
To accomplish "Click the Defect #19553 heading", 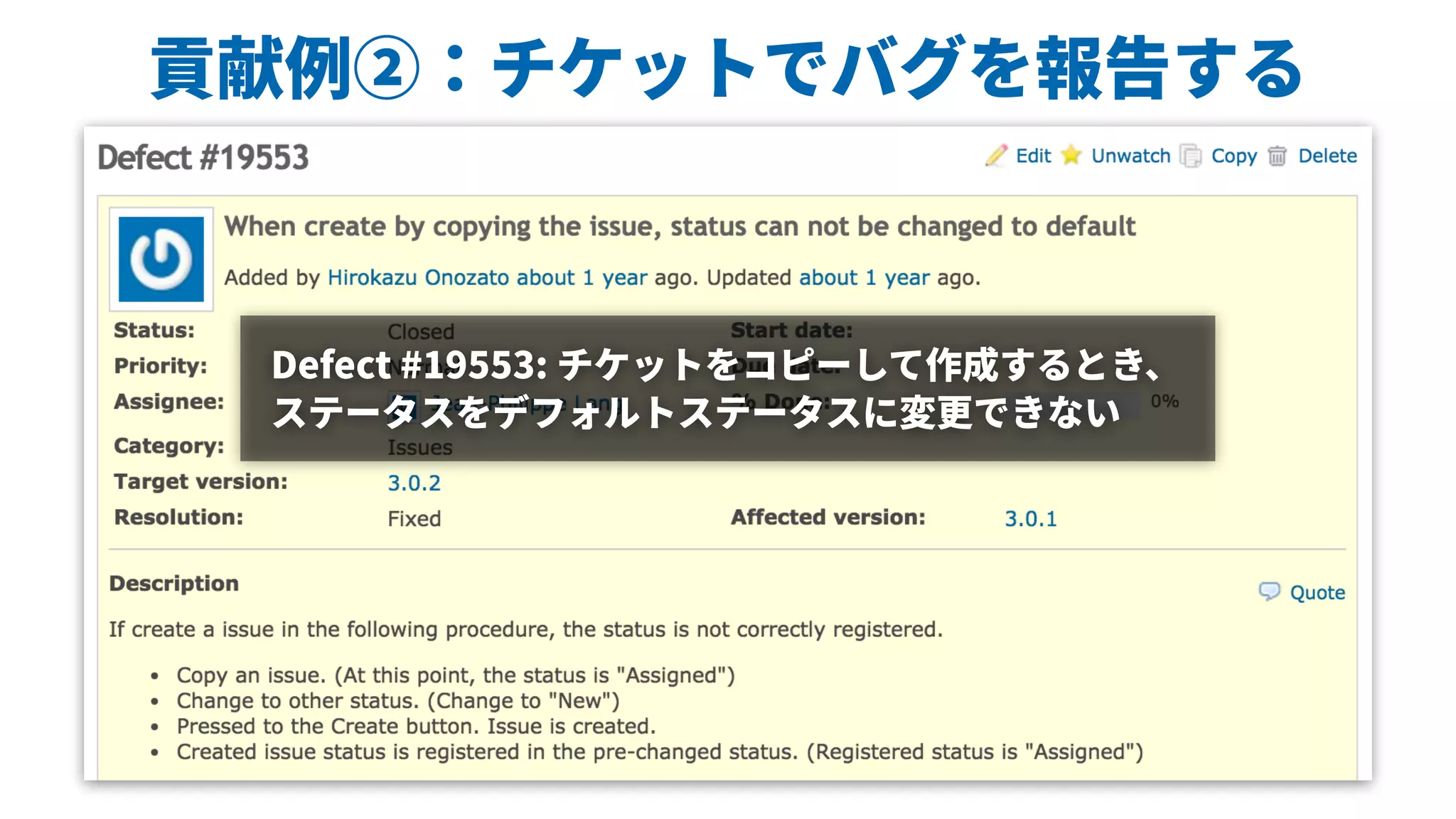I will [203, 158].
